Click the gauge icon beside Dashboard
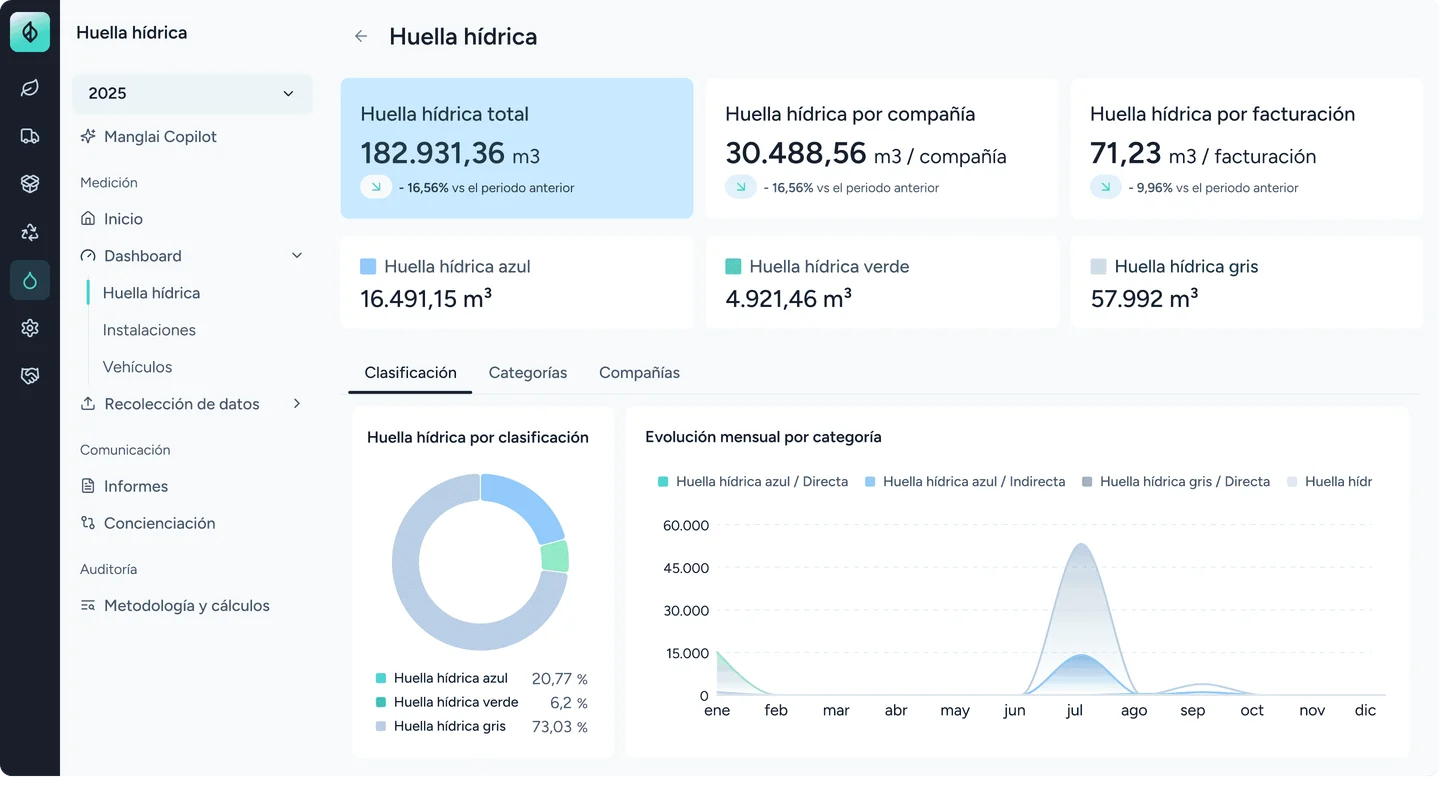Image resolution: width=1440 pixels, height=786 pixels. 88,256
